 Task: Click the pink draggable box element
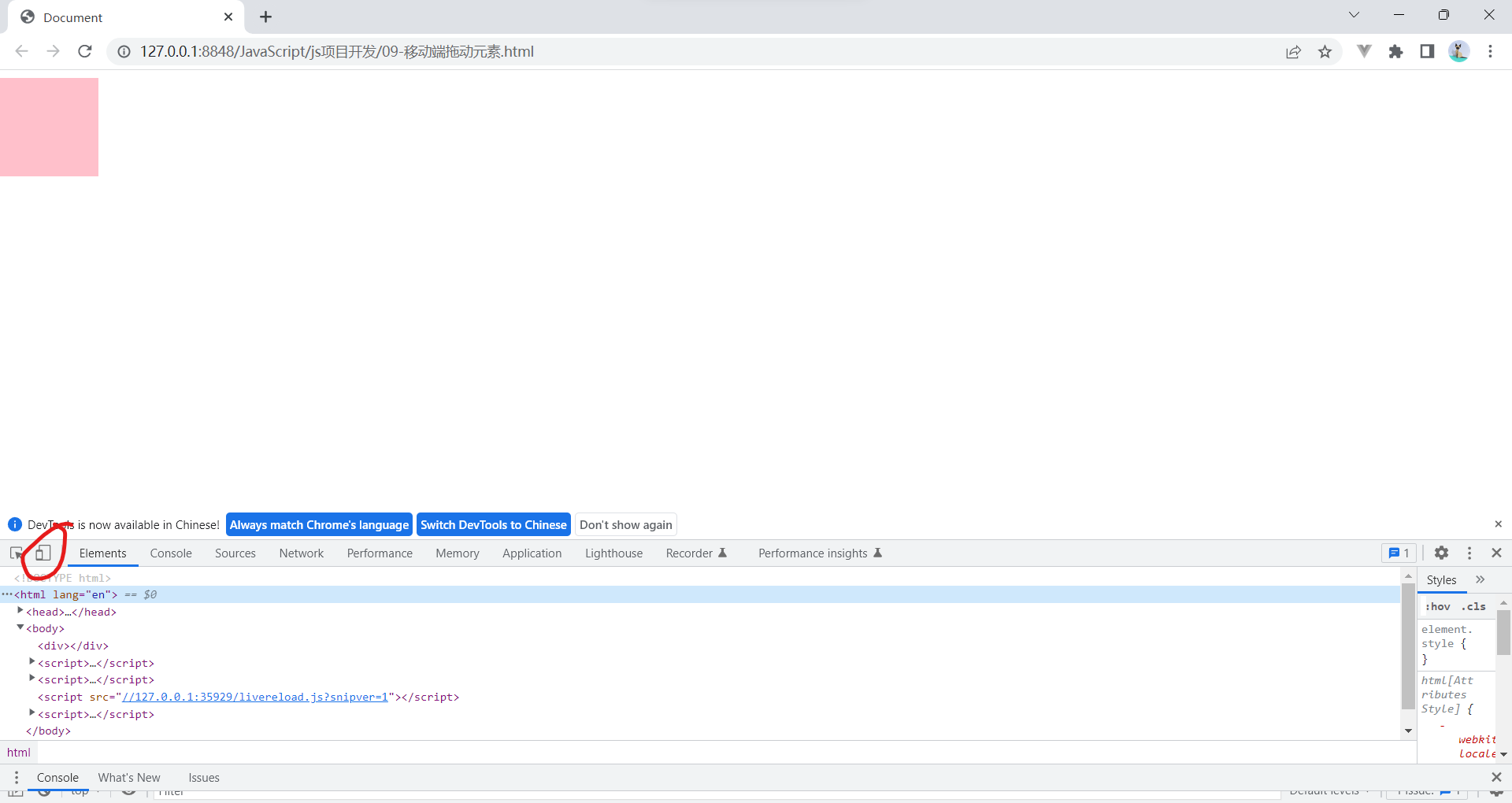pos(49,126)
